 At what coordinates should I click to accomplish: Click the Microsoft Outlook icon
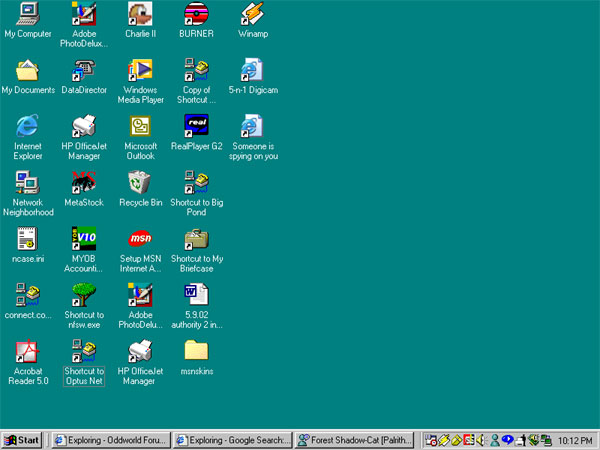(x=140, y=126)
